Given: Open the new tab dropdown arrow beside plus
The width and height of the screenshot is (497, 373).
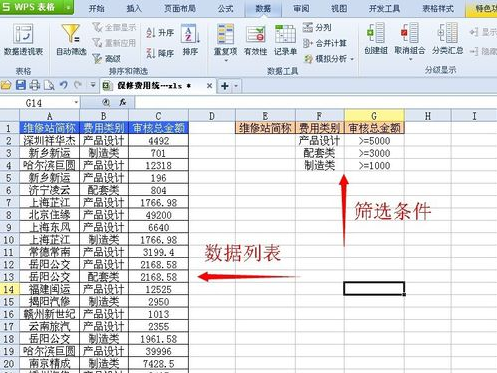Looking at the screenshot, I should click(x=236, y=86).
